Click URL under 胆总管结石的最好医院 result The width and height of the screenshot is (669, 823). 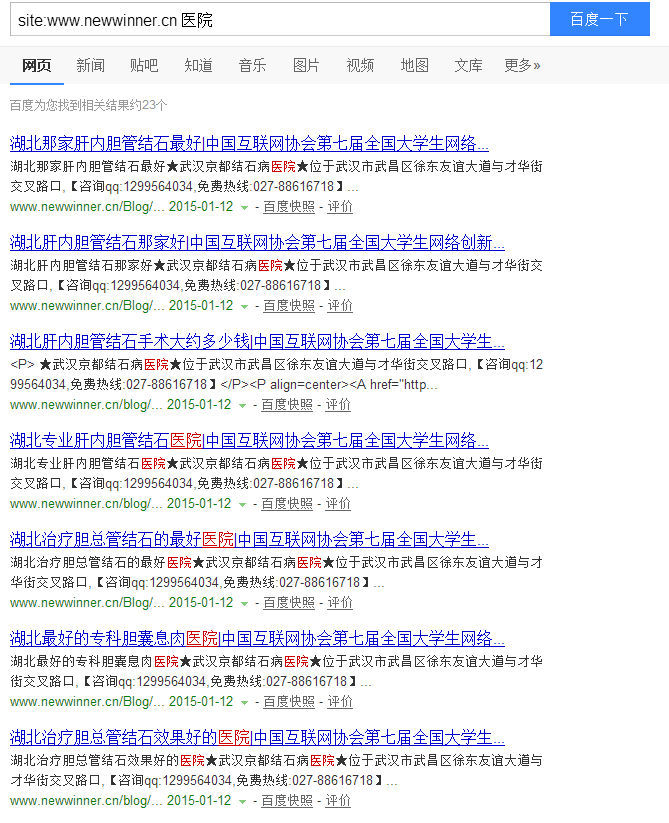pos(87,603)
